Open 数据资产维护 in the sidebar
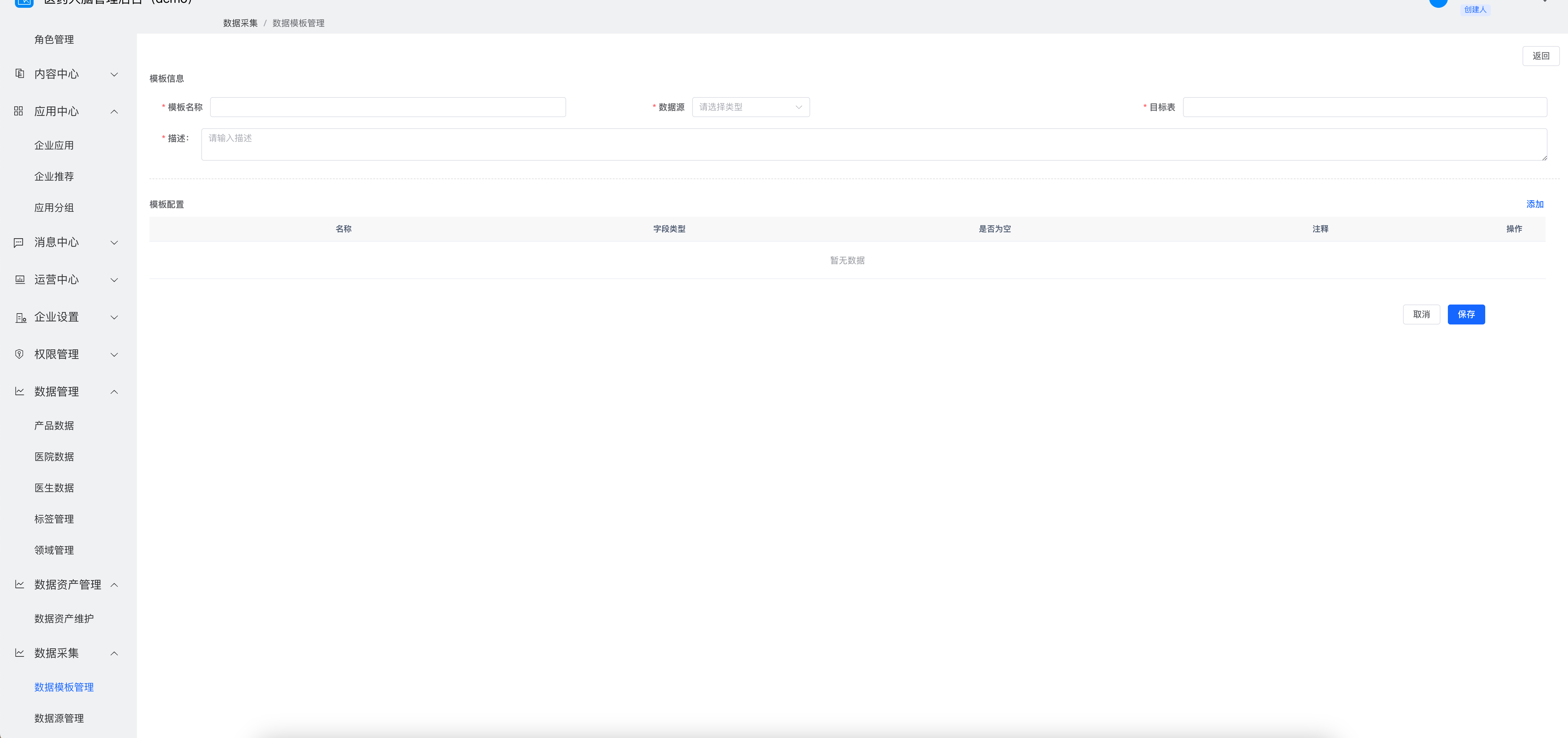 click(64, 619)
